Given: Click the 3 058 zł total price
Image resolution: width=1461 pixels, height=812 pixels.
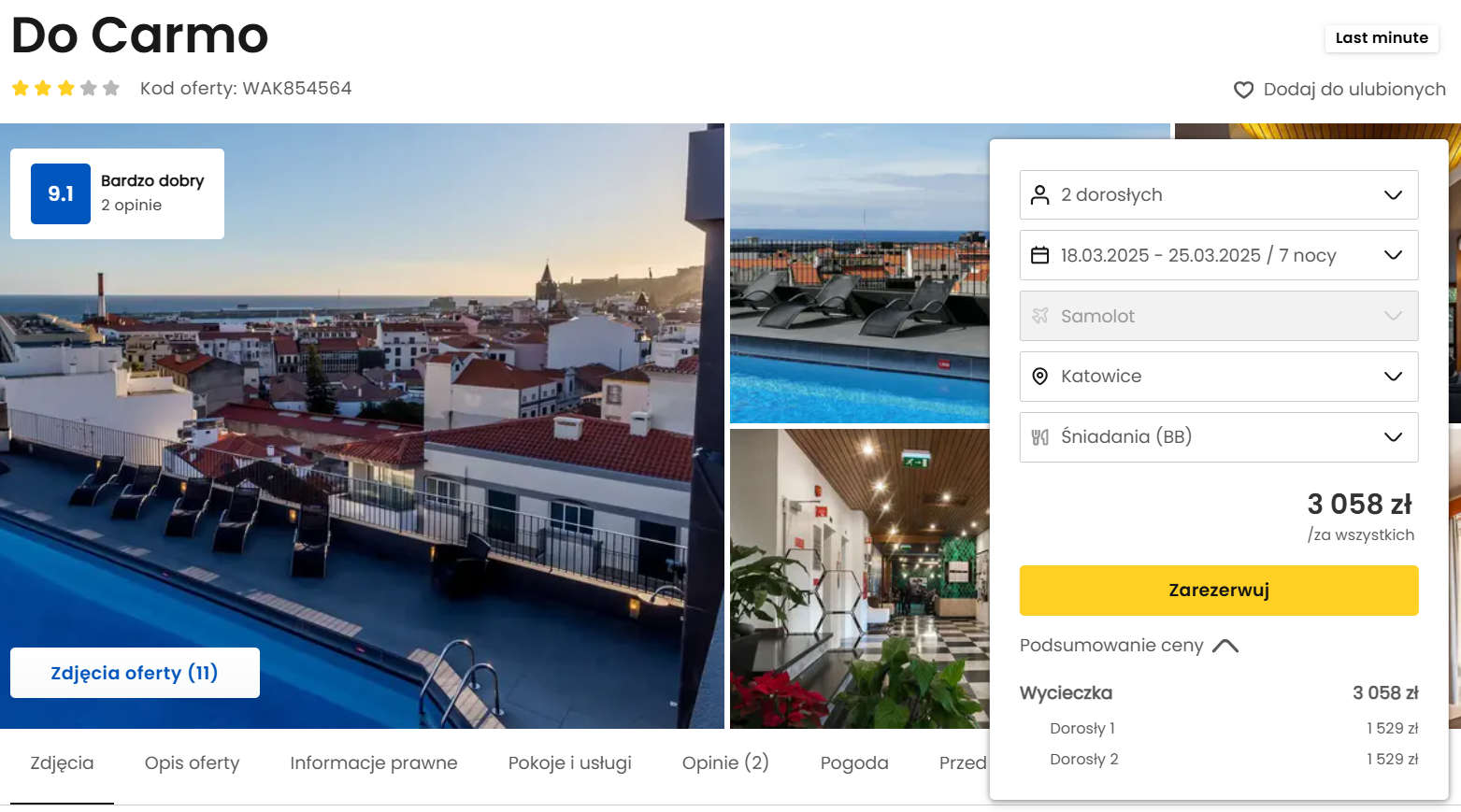Looking at the screenshot, I should pos(1359,505).
